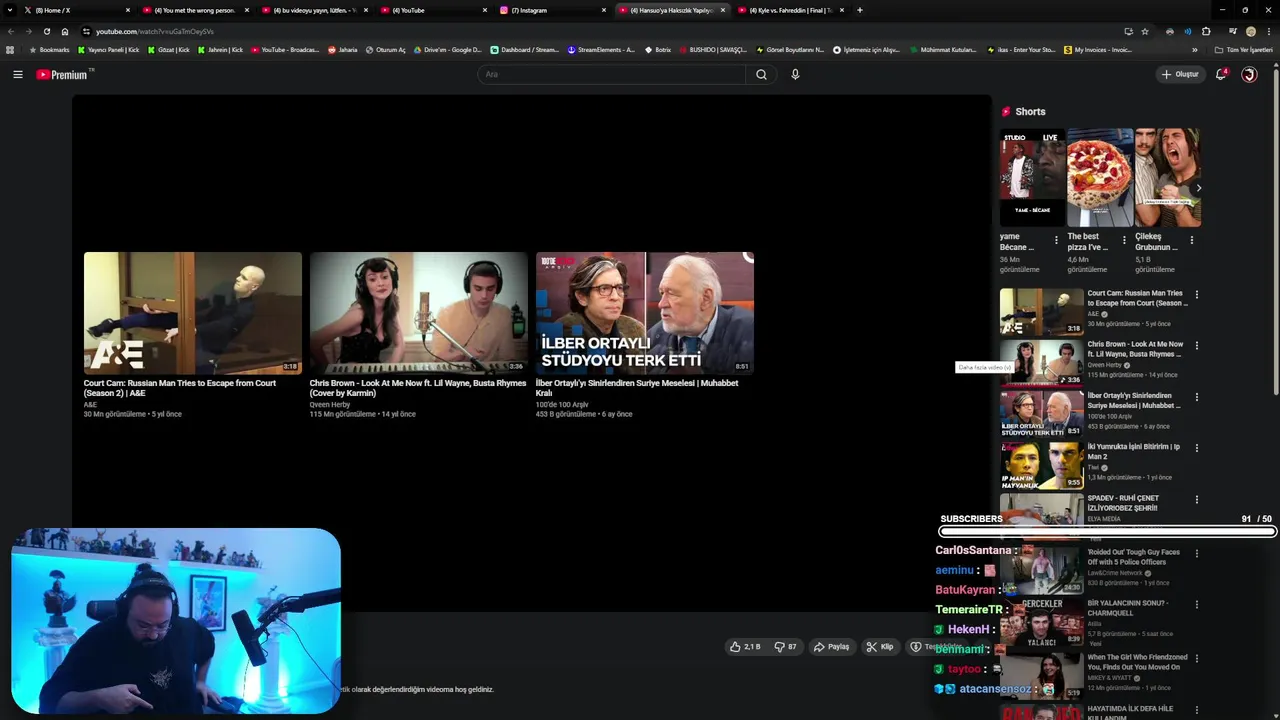
Task: Switch to 'bu videoyu yayın, lütfen' tab
Action: (314, 10)
